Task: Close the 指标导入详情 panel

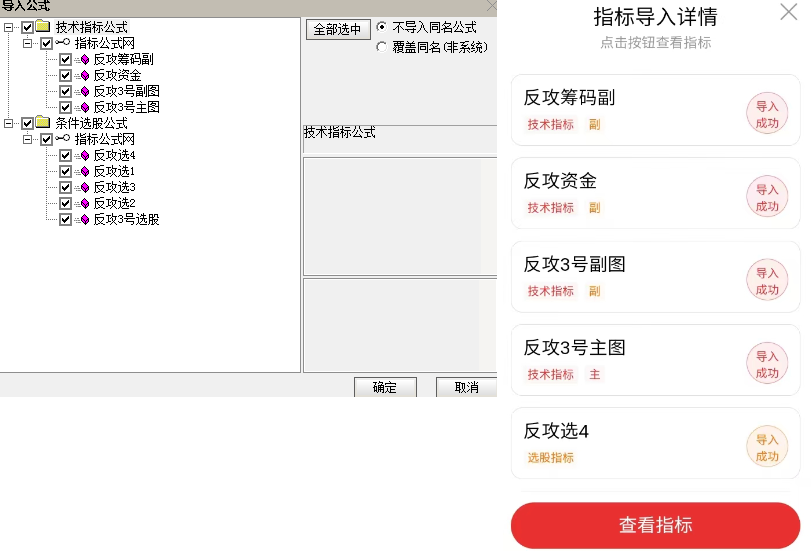Action: coord(789,11)
